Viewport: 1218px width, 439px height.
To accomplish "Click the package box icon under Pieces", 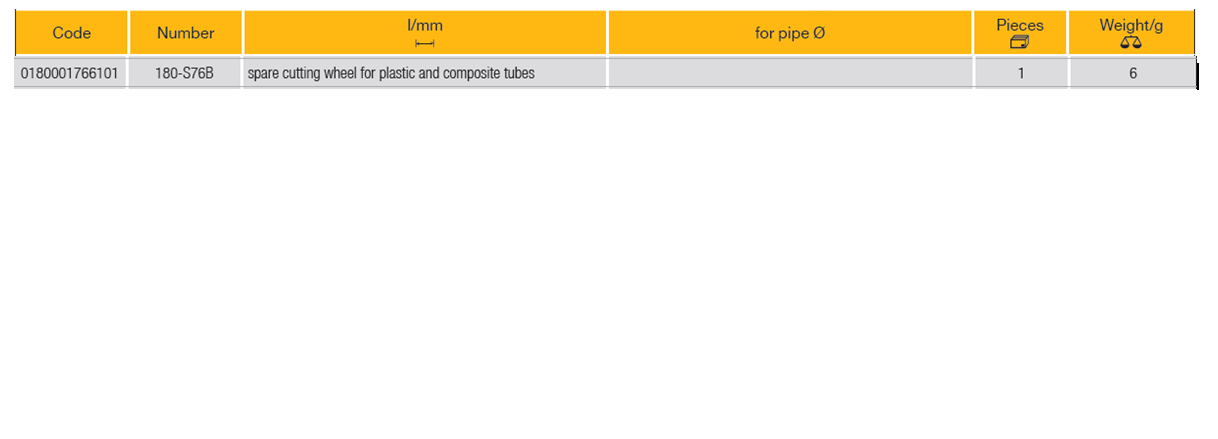I will [1019, 42].
